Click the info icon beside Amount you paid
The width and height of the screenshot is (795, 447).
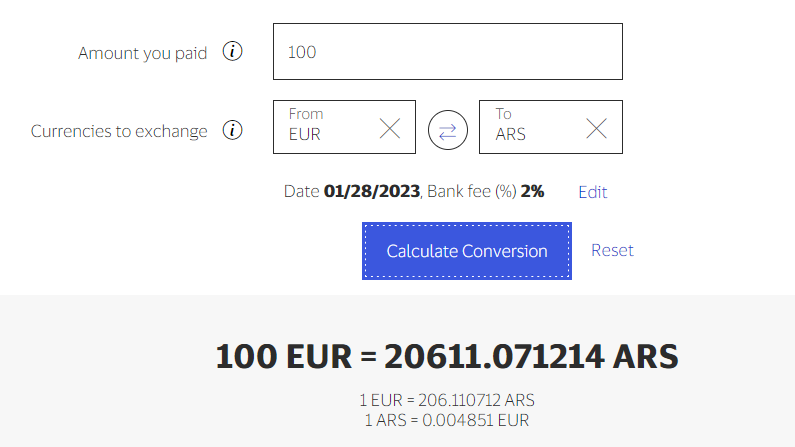(x=232, y=52)
